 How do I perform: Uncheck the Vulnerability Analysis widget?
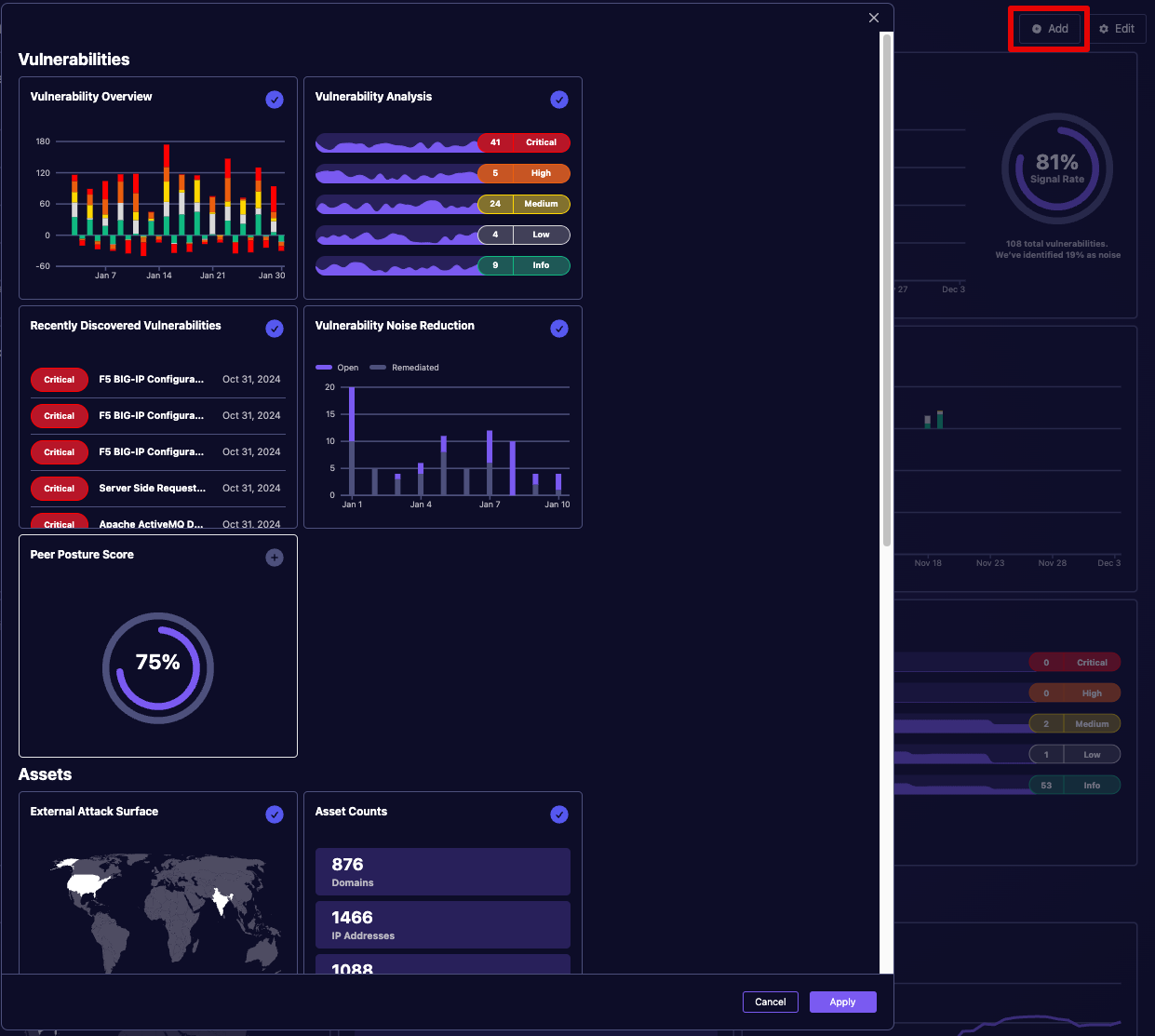pos(559,100)
